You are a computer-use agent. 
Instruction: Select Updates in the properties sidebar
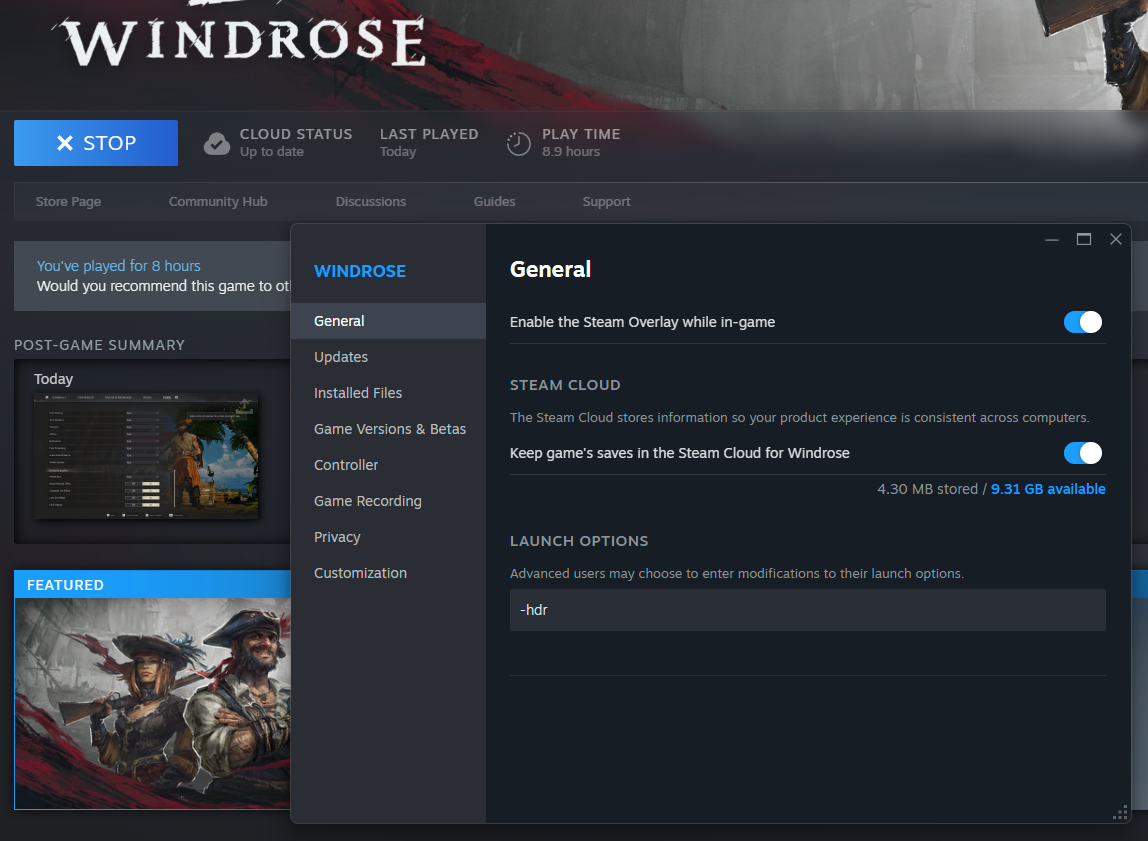[389, 356]
